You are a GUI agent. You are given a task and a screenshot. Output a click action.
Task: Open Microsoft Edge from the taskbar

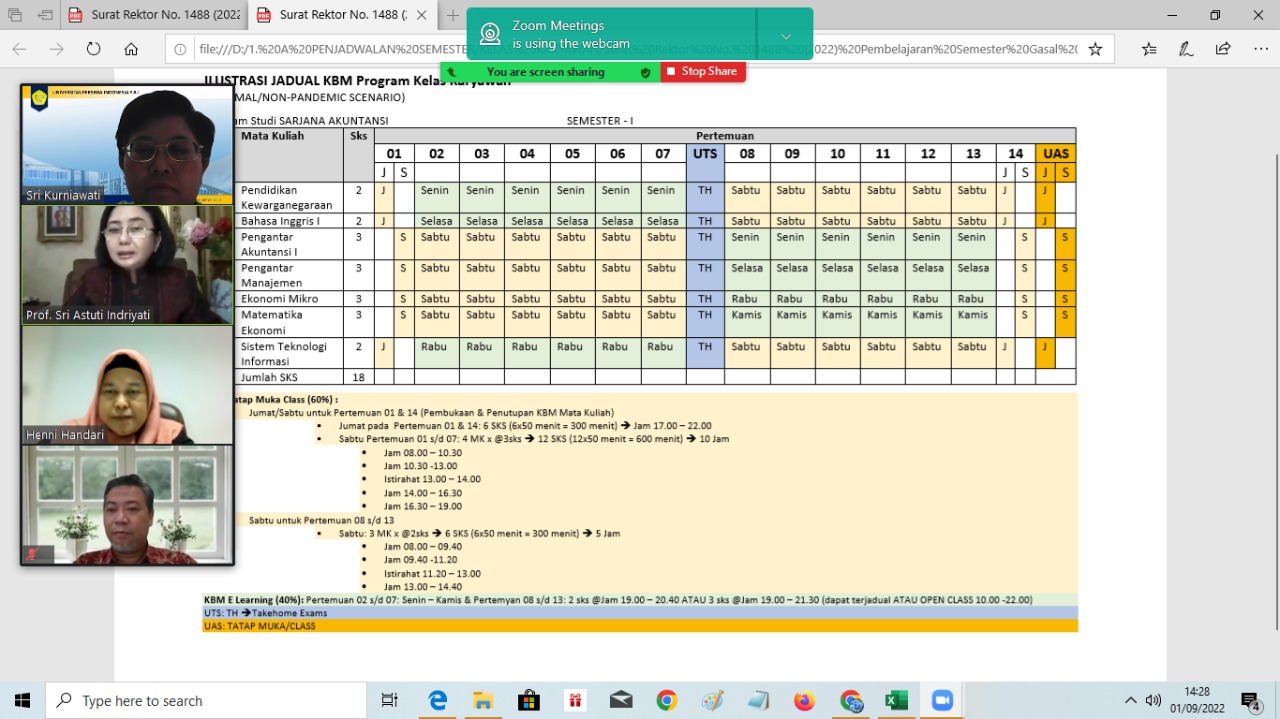[437, 700]
